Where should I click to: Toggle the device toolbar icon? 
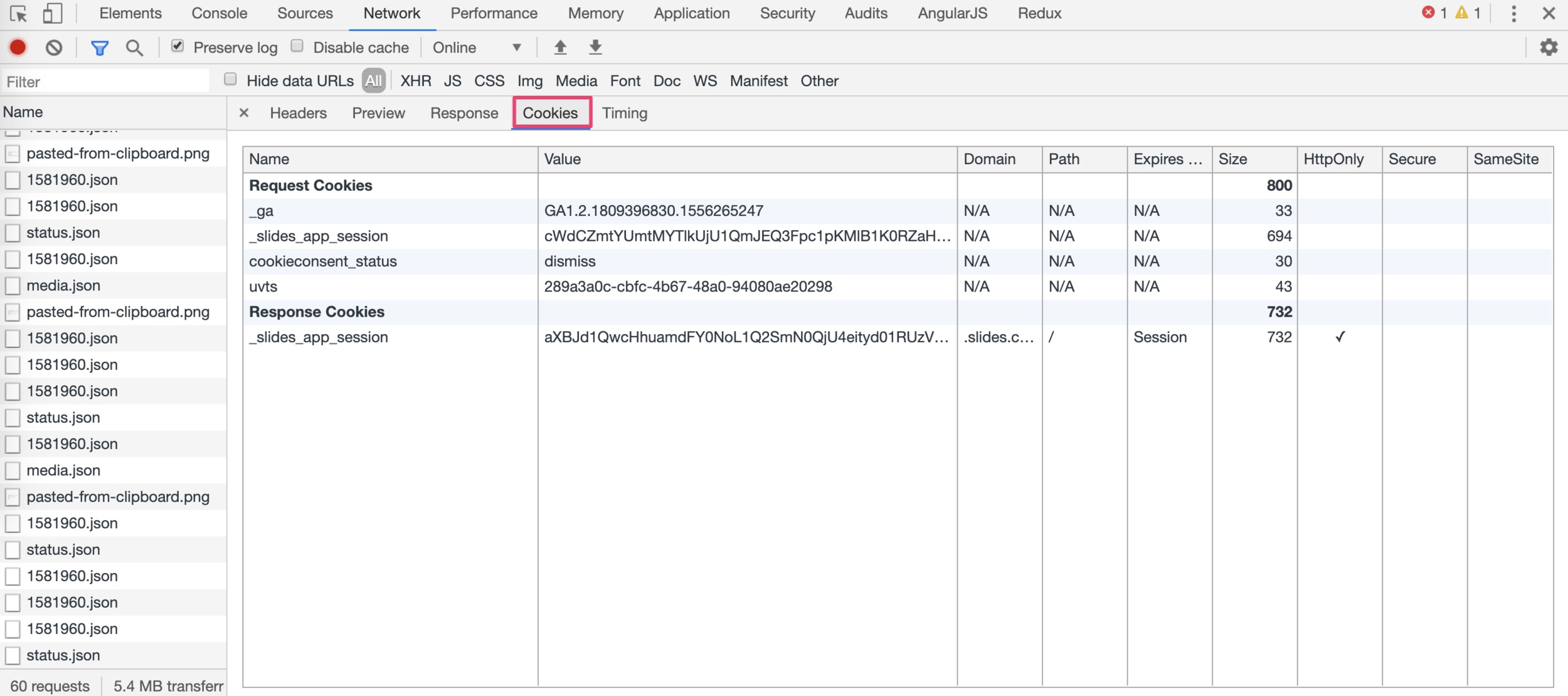[x=52, y=13]
